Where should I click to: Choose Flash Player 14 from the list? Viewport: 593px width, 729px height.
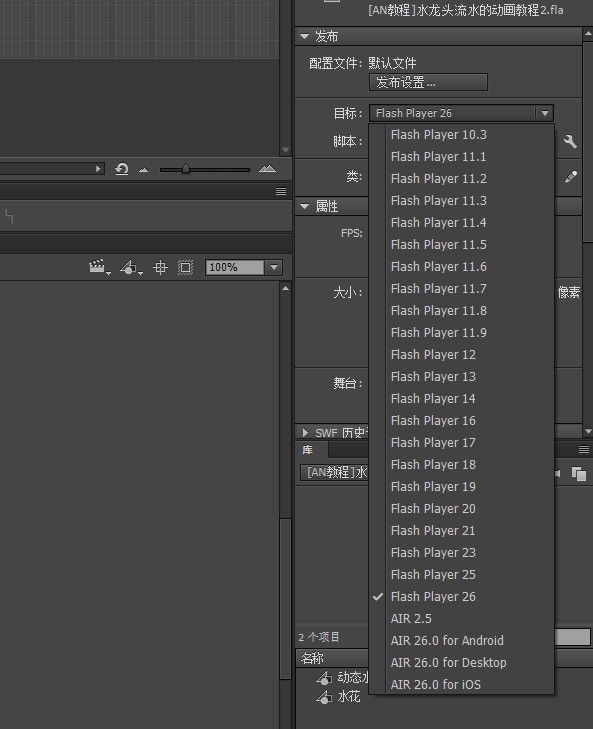tap(470, 398)
